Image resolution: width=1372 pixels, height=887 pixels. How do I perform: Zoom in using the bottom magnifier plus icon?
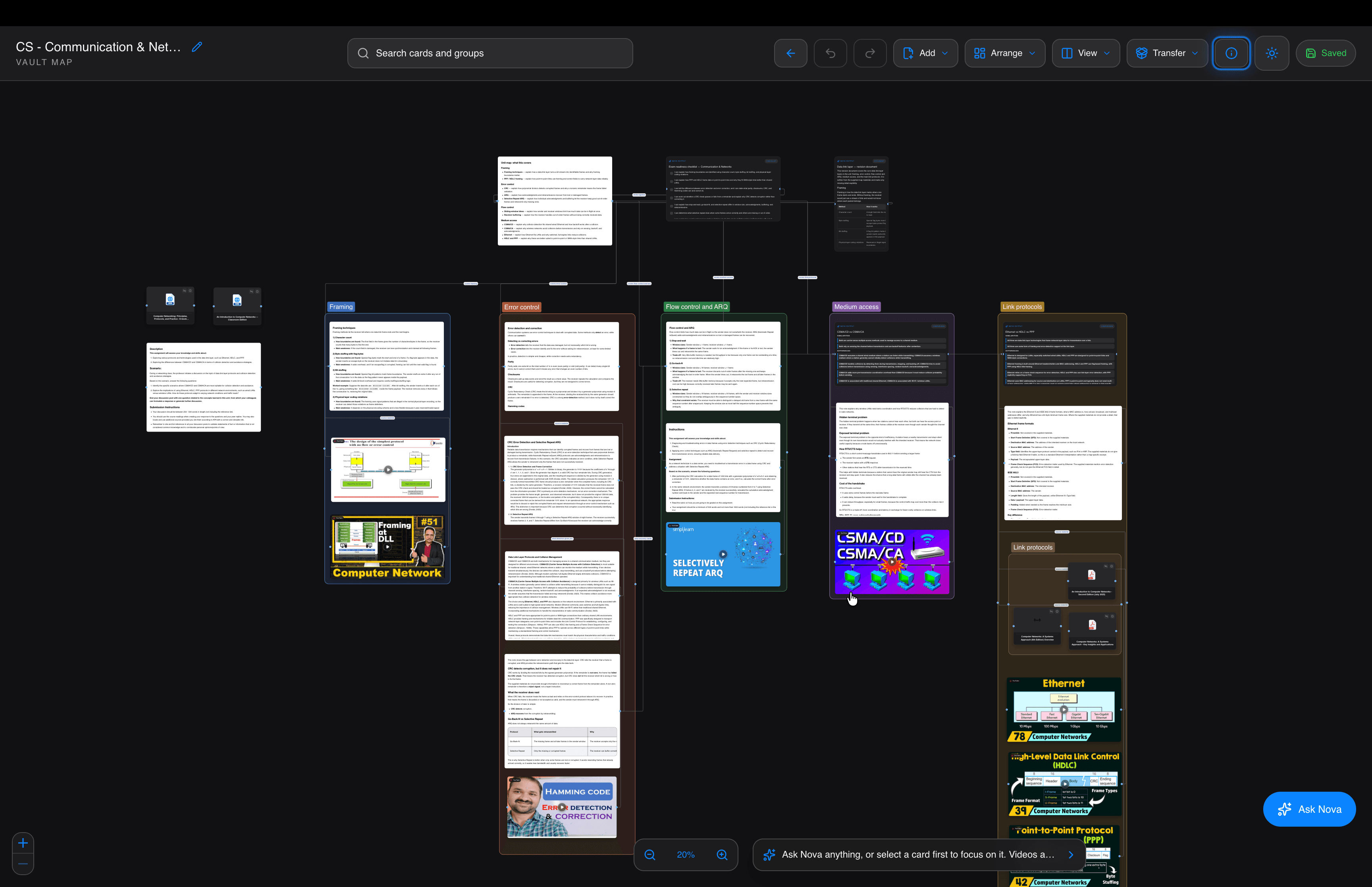click(722, 855)
